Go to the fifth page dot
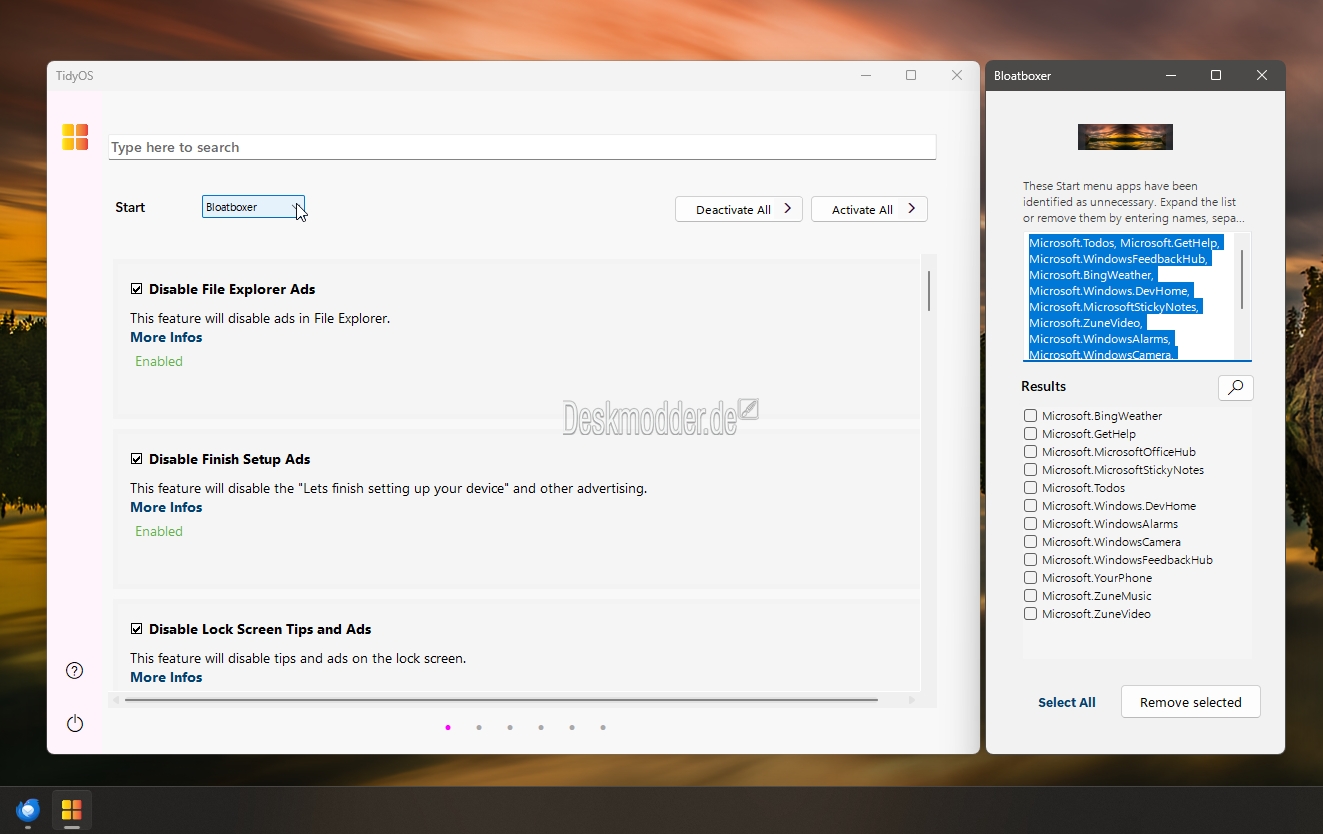 point(572,728)
